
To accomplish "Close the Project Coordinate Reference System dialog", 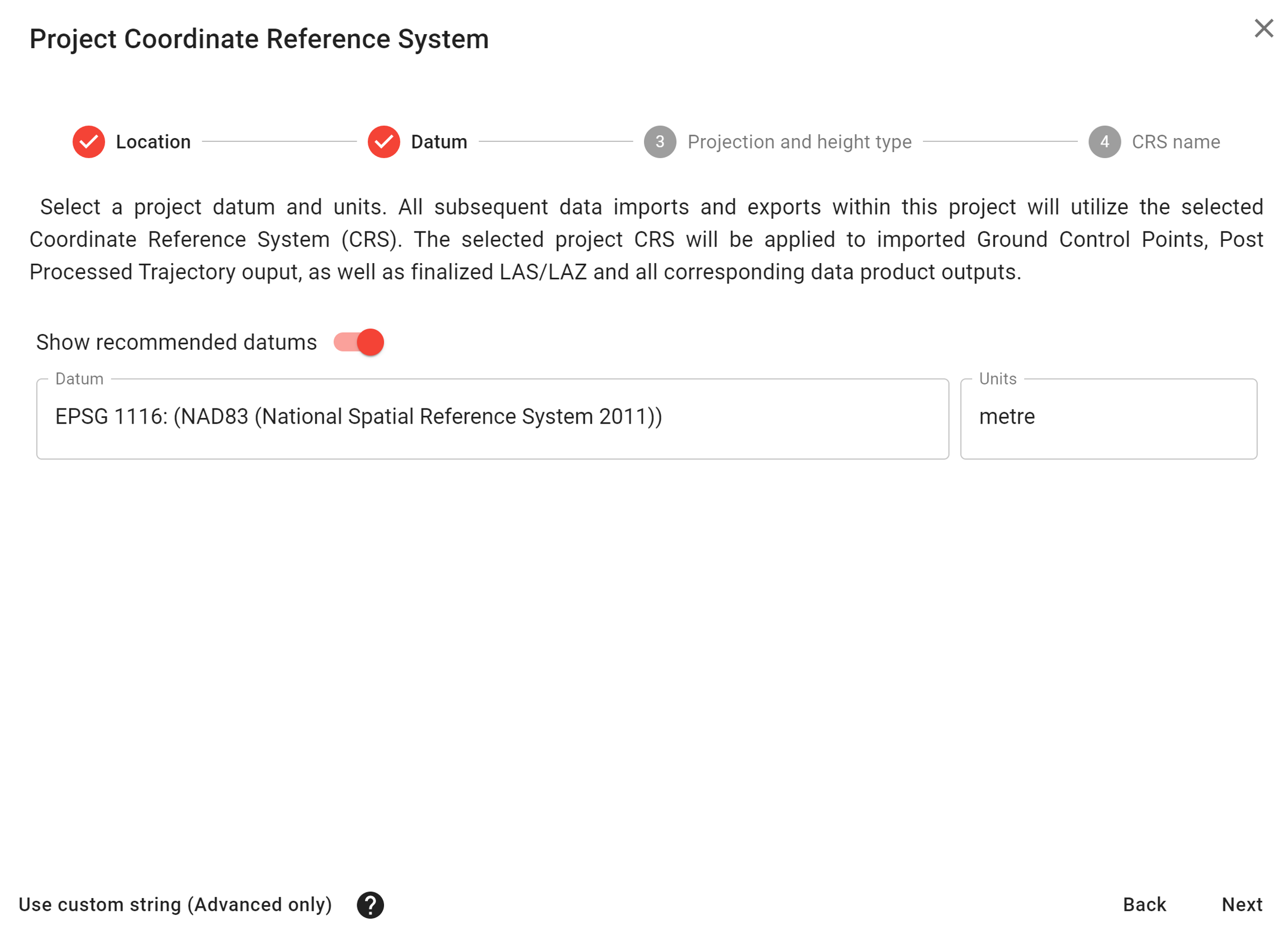I will [1263, 28].
